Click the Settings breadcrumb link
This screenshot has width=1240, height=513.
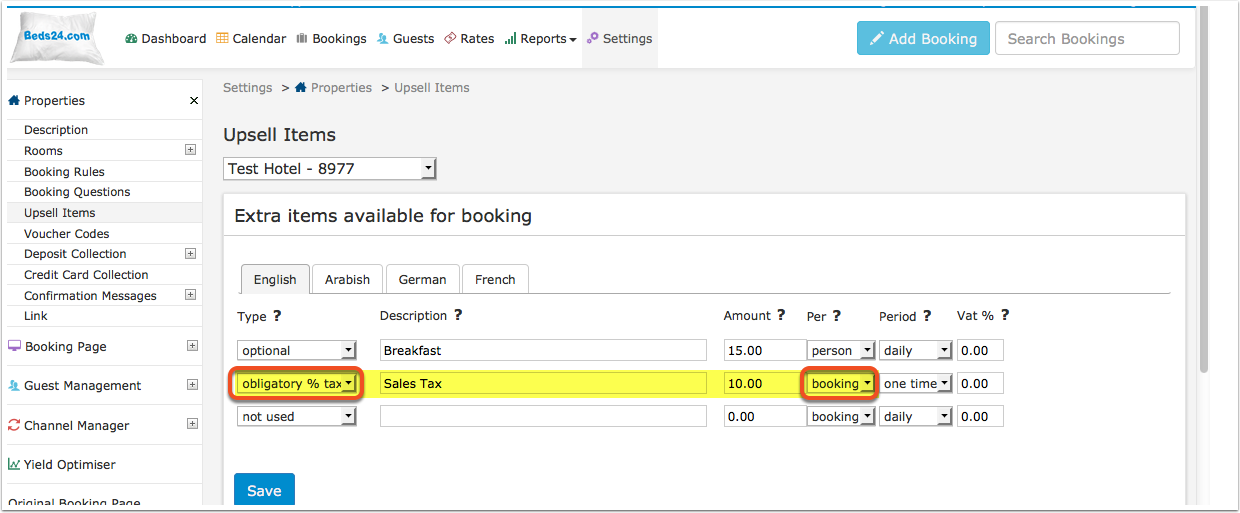247,88
